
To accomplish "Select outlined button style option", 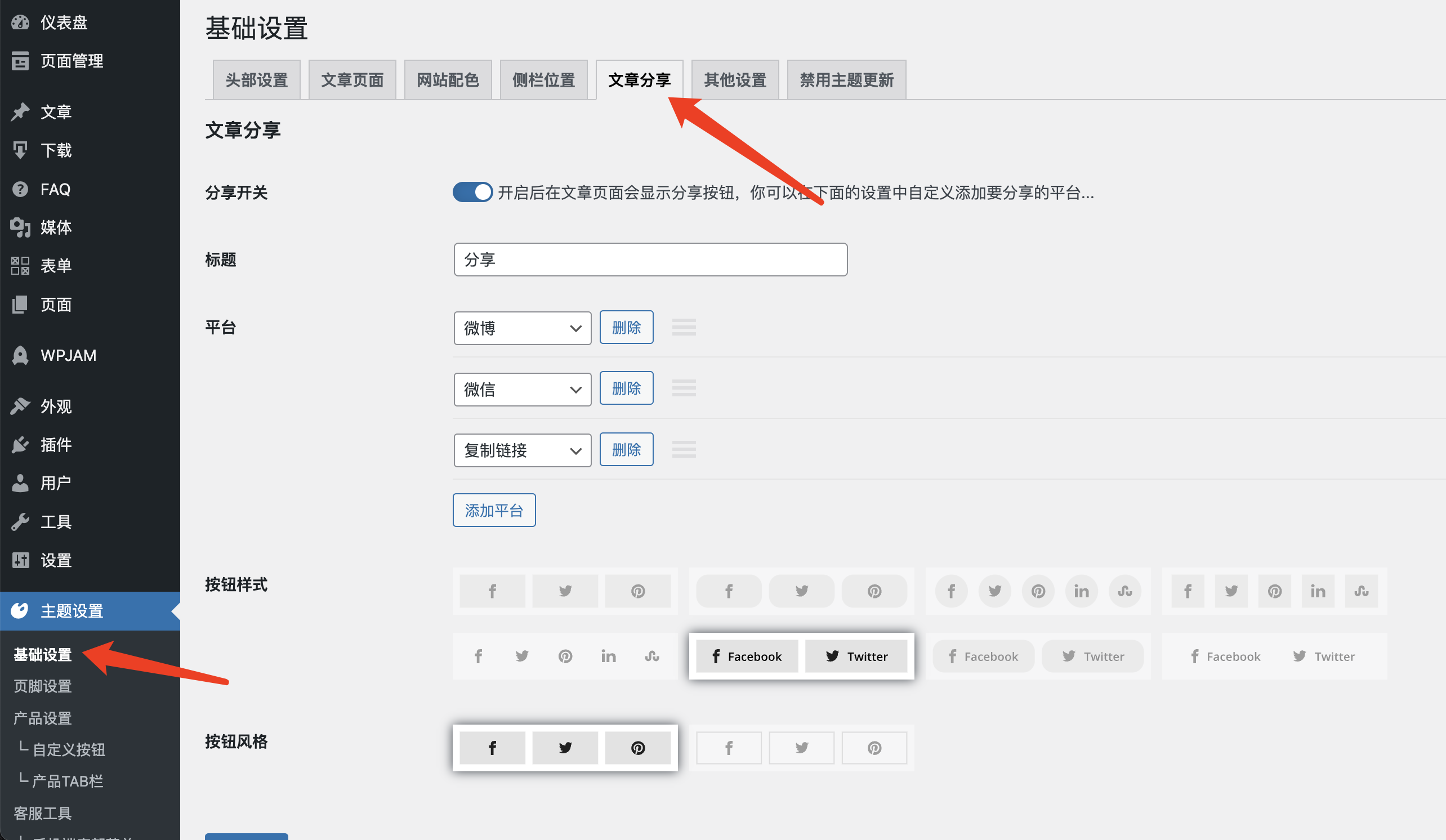I will [801, 748].
